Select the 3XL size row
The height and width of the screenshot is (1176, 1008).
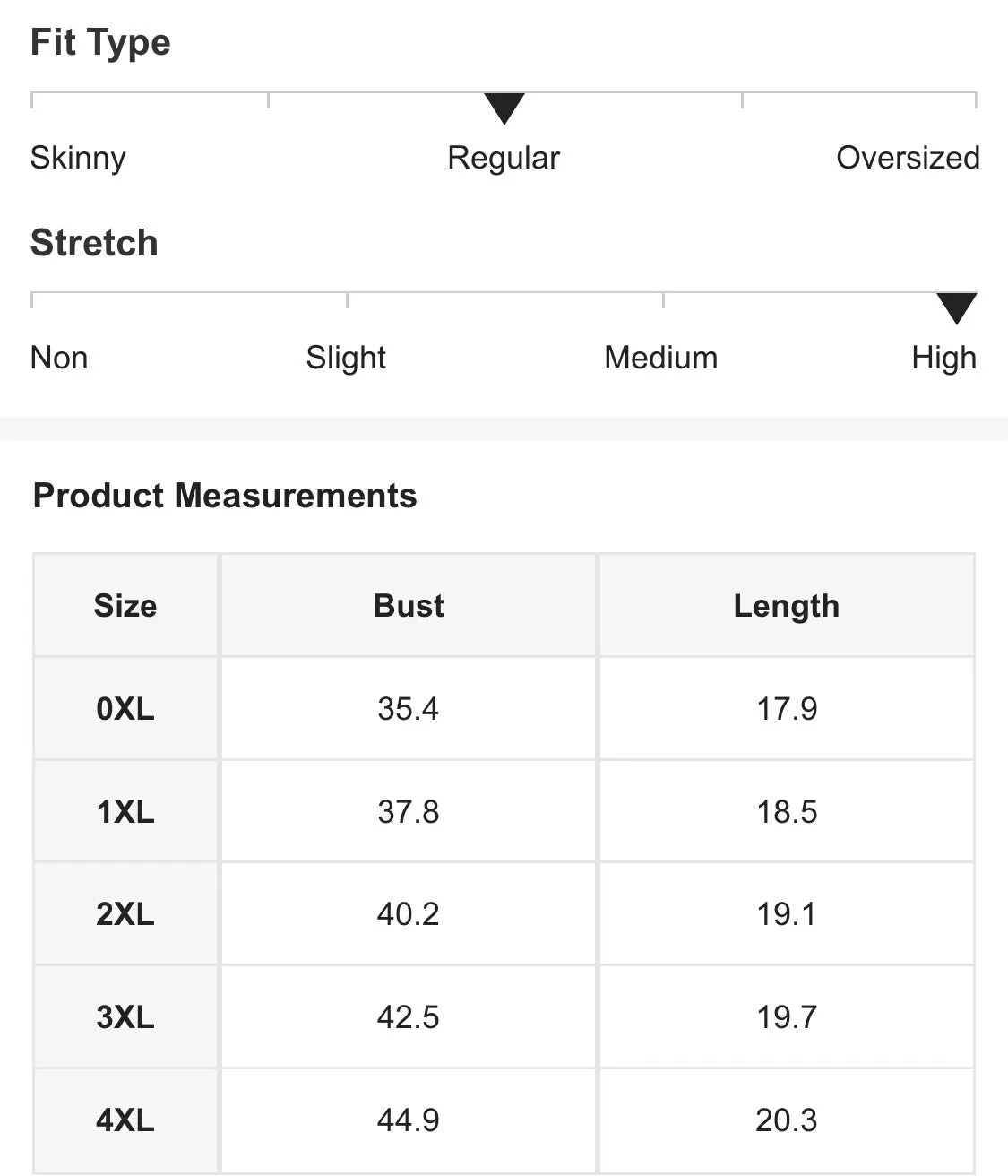coord(504,1016)
